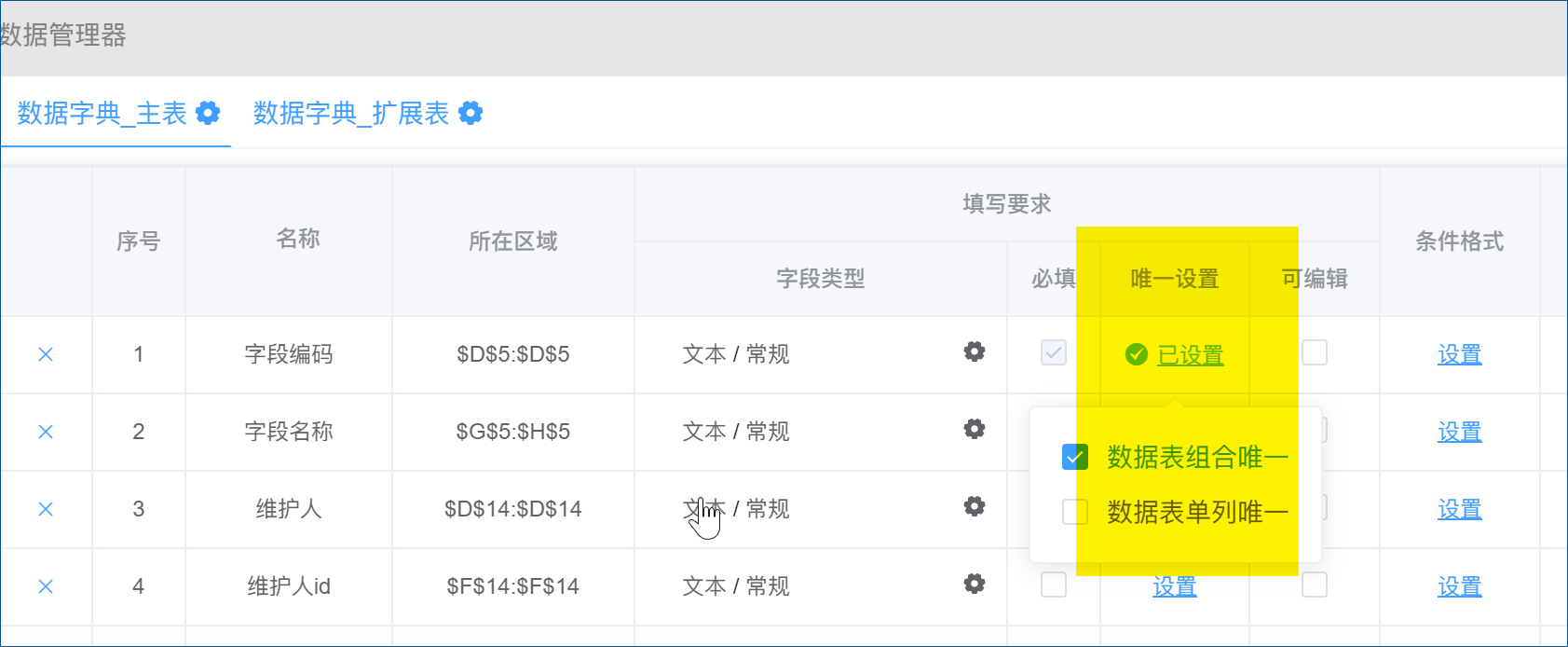Click 序号 column header

tap(139, 241)
